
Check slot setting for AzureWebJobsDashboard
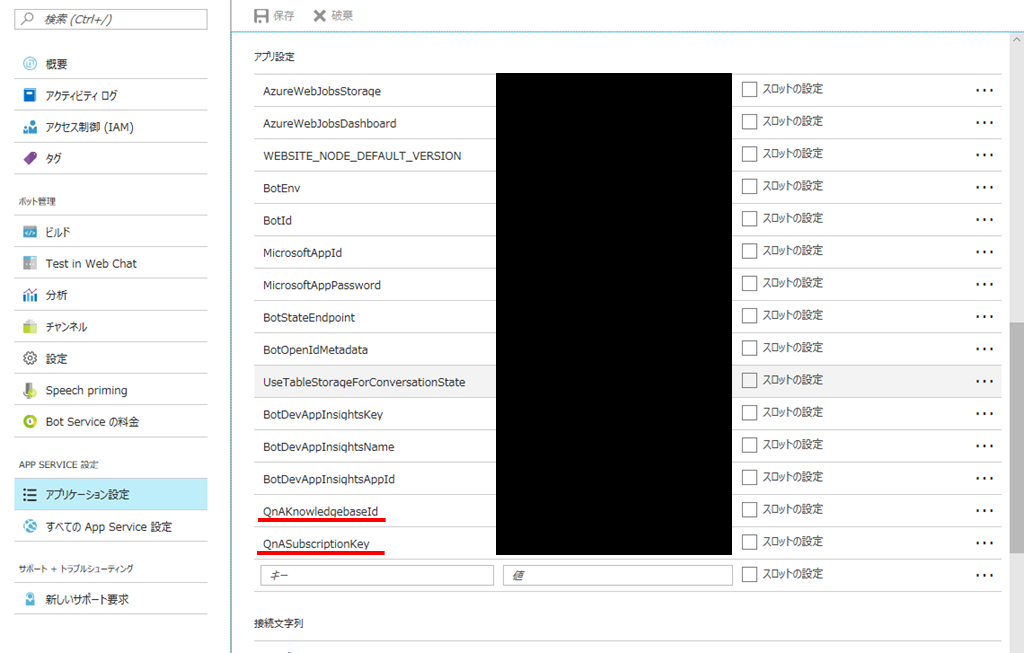point(750,121)
